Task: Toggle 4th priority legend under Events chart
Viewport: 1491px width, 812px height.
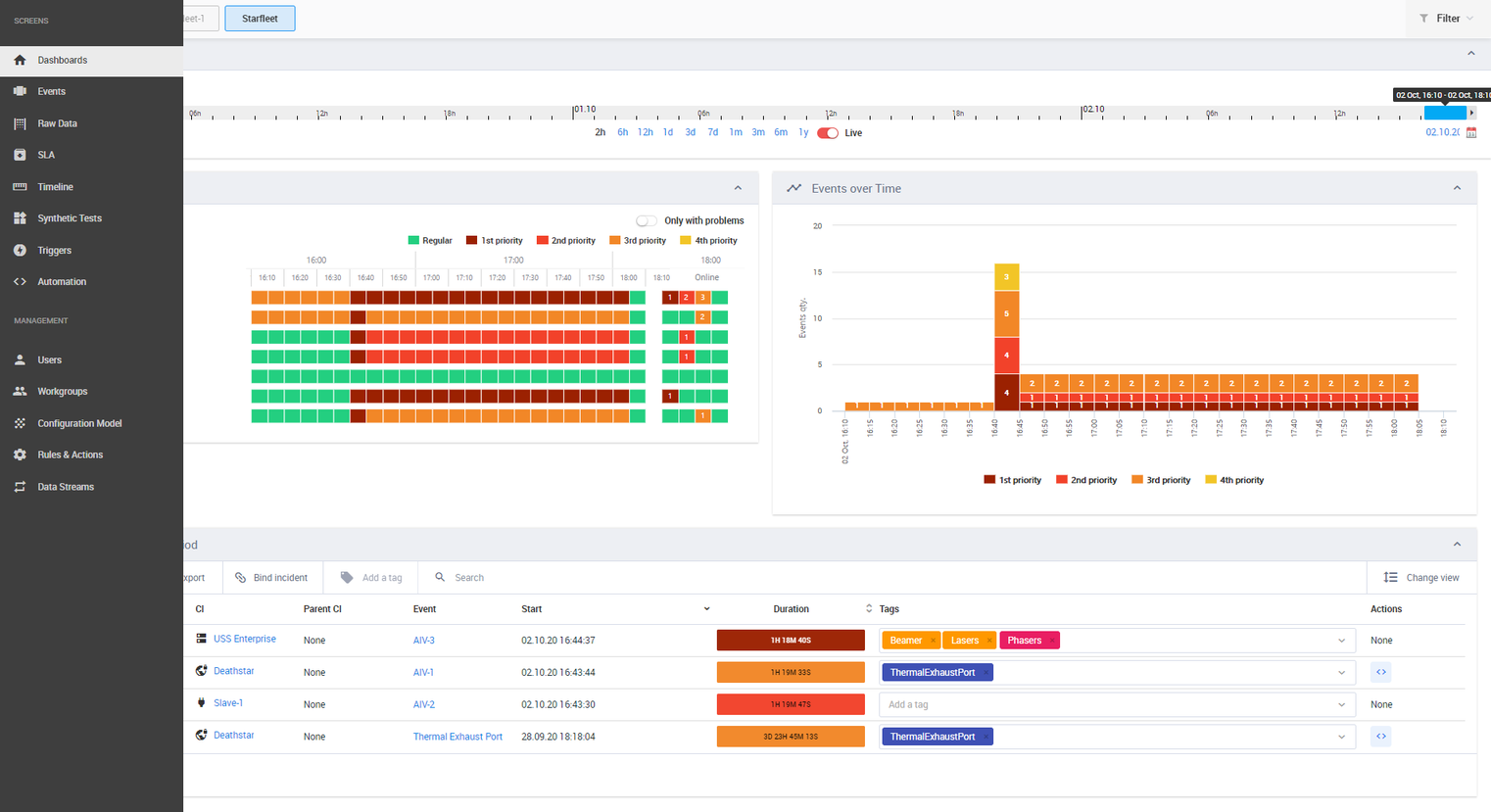Action: [1234, 480]
